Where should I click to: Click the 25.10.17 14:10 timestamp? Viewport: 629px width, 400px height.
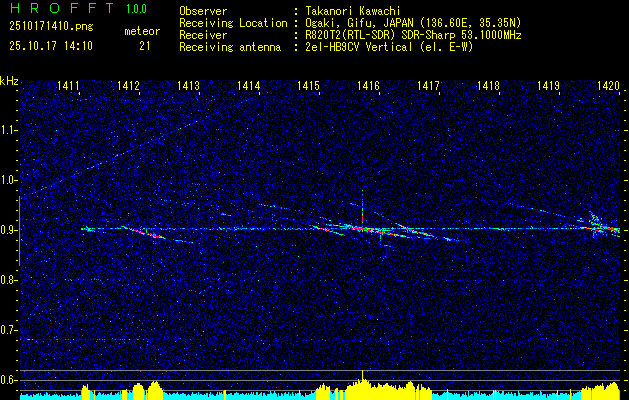51,46
